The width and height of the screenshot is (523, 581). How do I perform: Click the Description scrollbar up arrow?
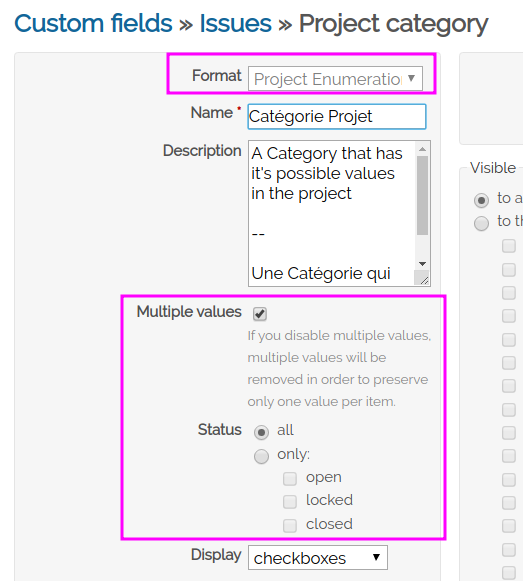coord(422,149)
